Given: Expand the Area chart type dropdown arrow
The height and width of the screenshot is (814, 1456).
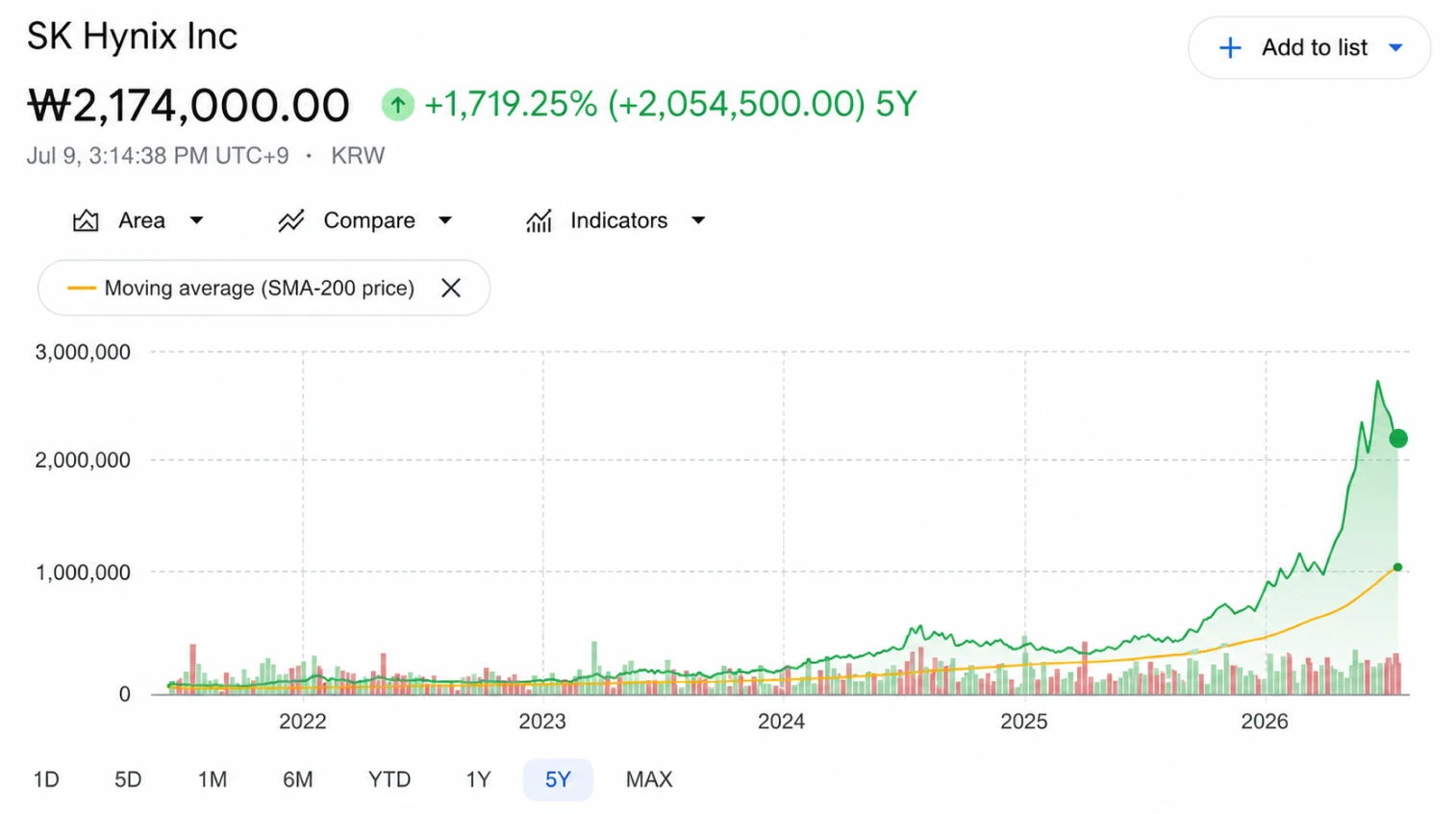Looking at the screenshot, I should click(x=196, y=221).
